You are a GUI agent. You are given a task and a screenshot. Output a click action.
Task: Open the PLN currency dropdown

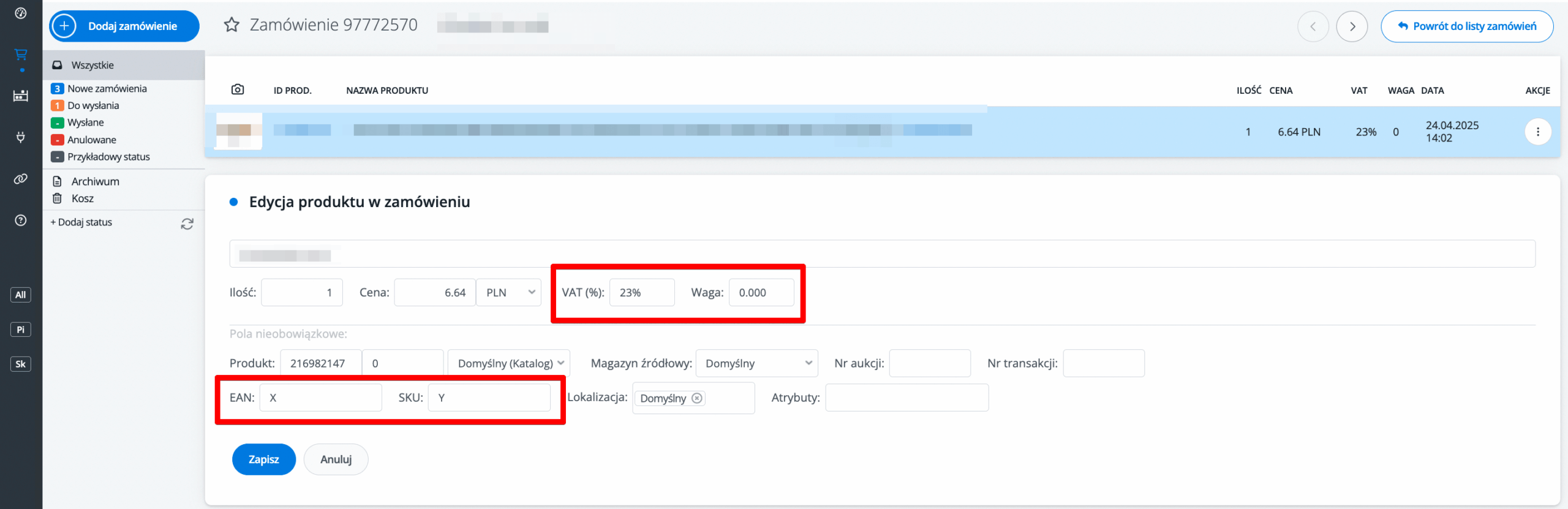pyautogui.click(x=509, y=293)
